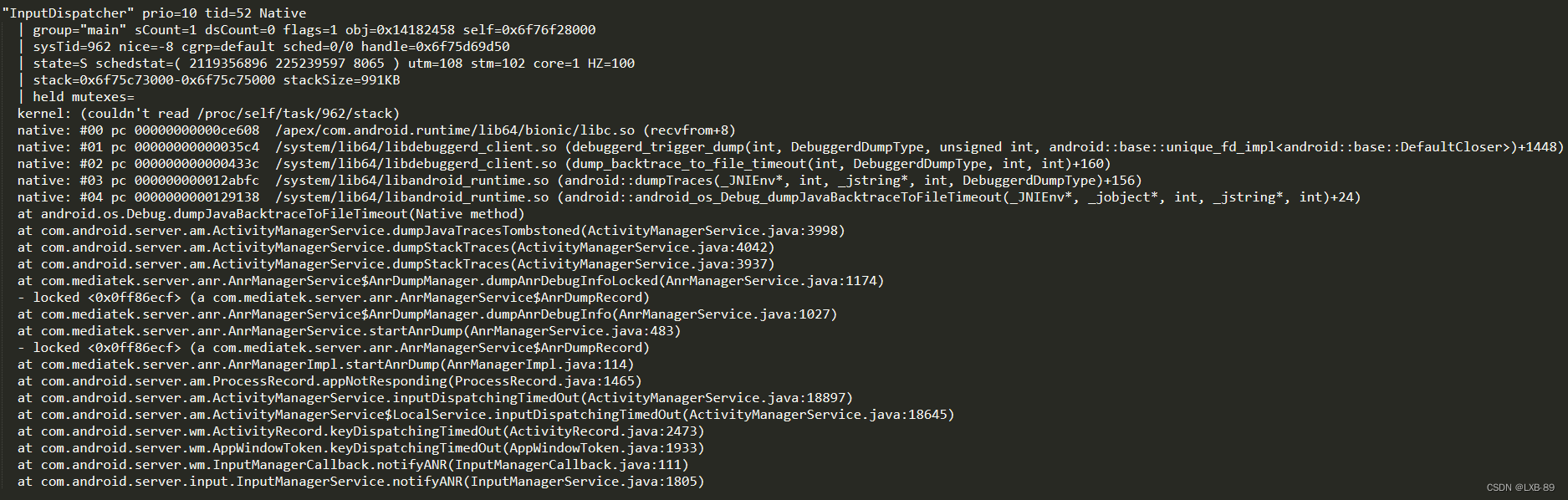This screenshot has height=500, width=1568.
Task: Click the first locked <0x0ff86ecf> line
Action: point(334,298)
